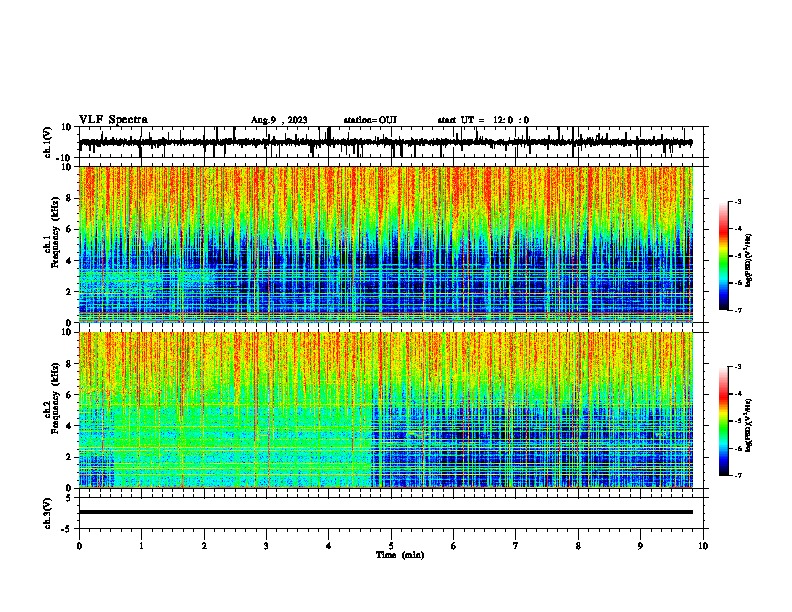Click the "-5" tick of the ch.3 axis

click(x=68, y=529)
